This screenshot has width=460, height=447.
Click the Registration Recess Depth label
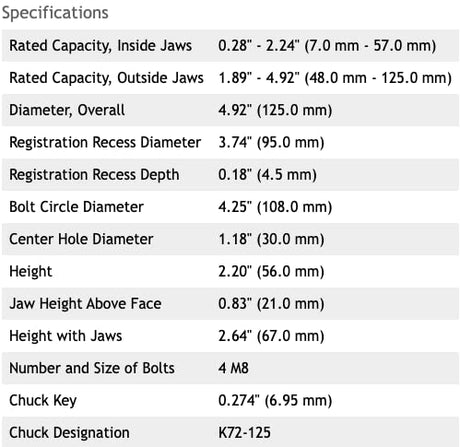94,175
